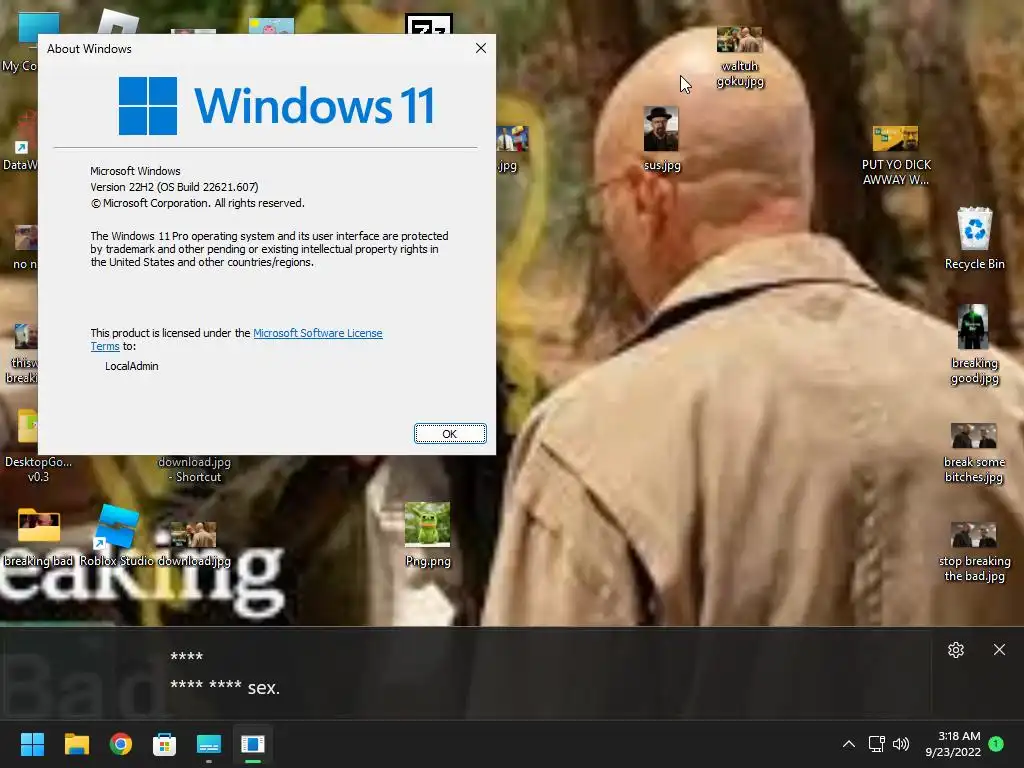Click the caption text ending in "sex."

tap(225, 687)
